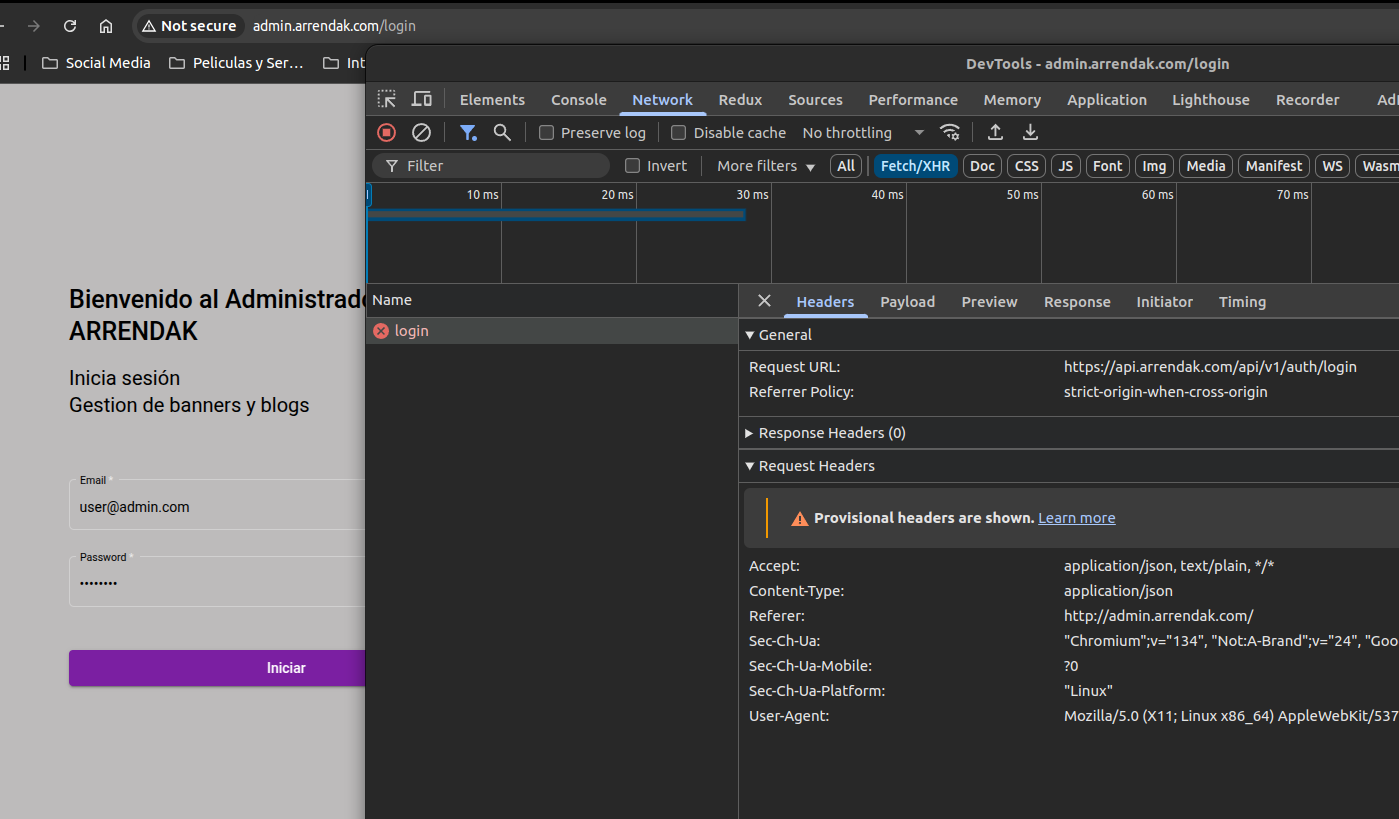The height and width of the screenshot is (819, 1399).
Task: Click the export HAR download icon
Action: [x=1030, y=132]
